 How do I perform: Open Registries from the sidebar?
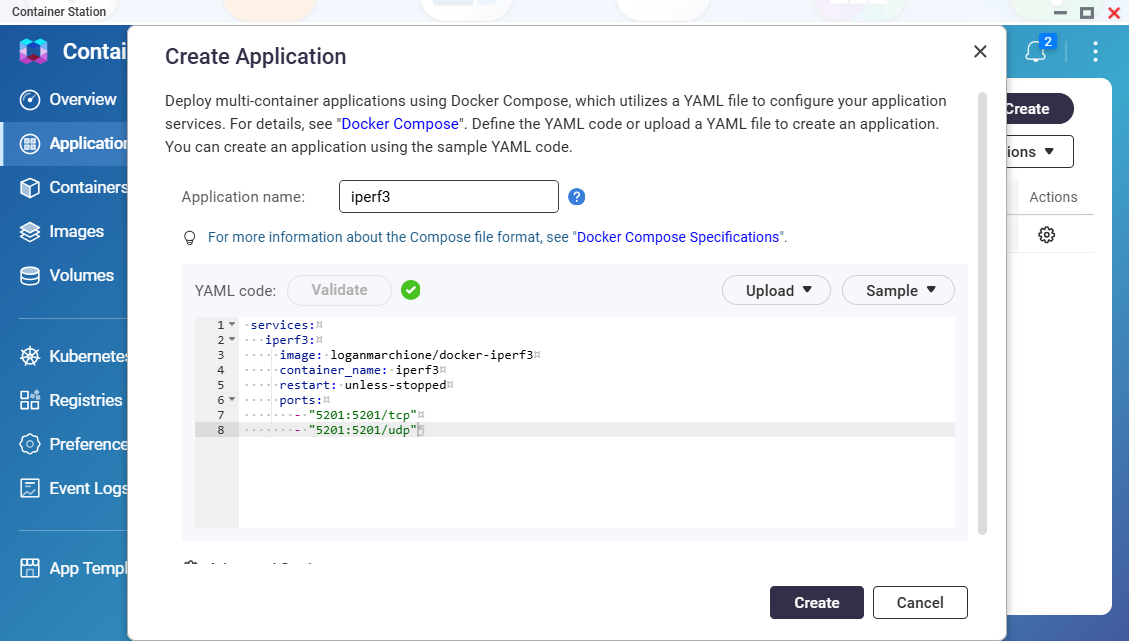[64, 400]
